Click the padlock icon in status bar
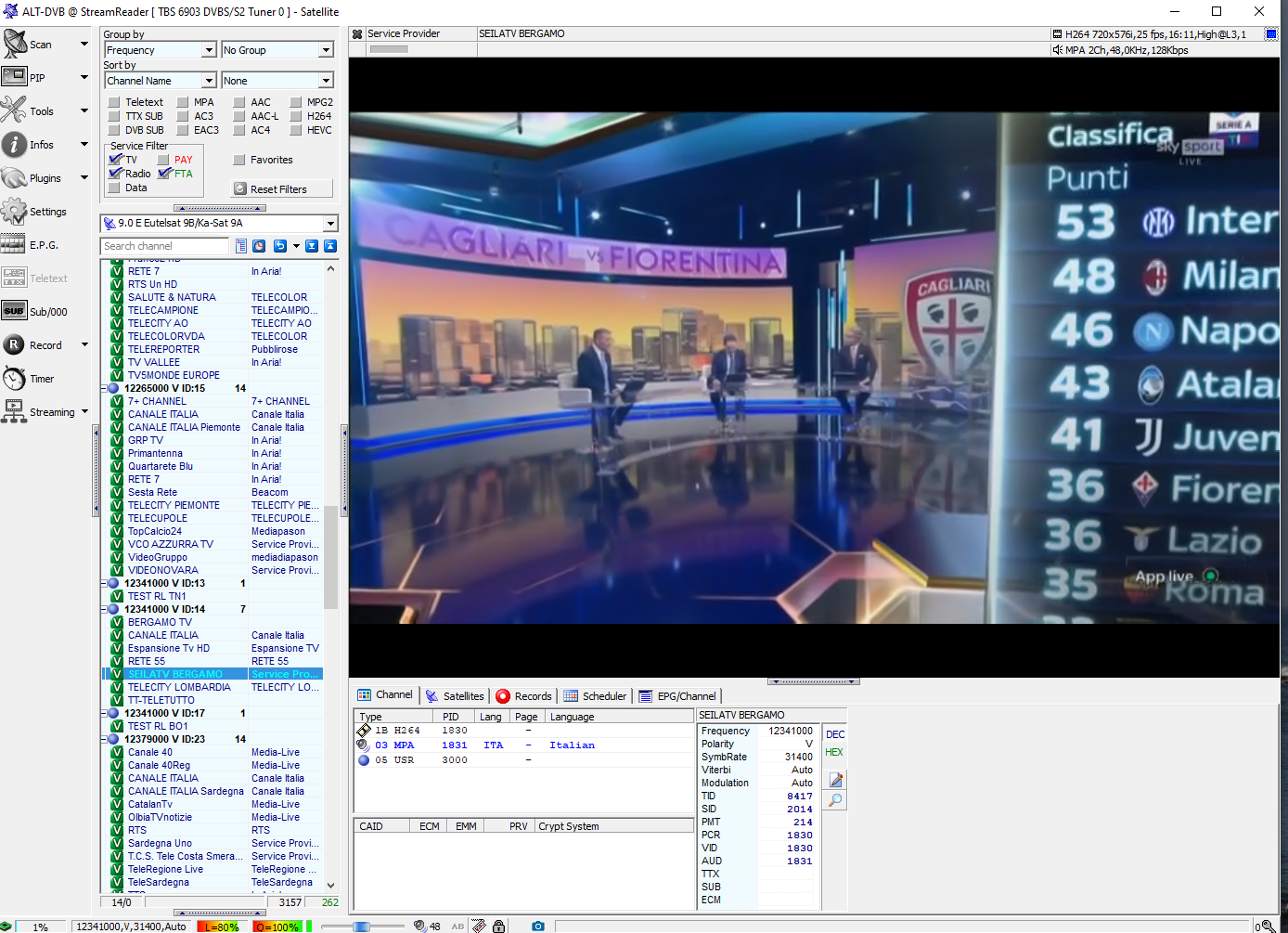 pyautogui.click(x=499, y=926)
